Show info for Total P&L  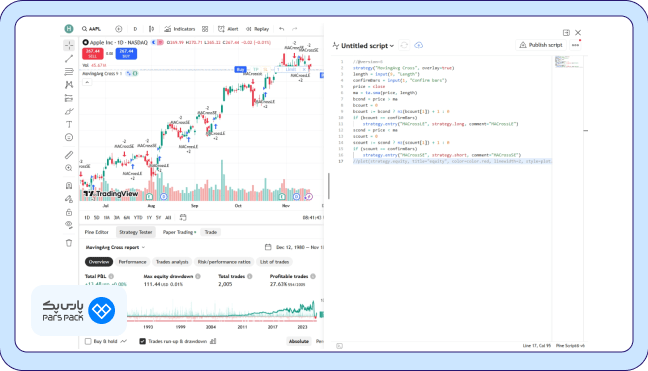click(111, 276)
